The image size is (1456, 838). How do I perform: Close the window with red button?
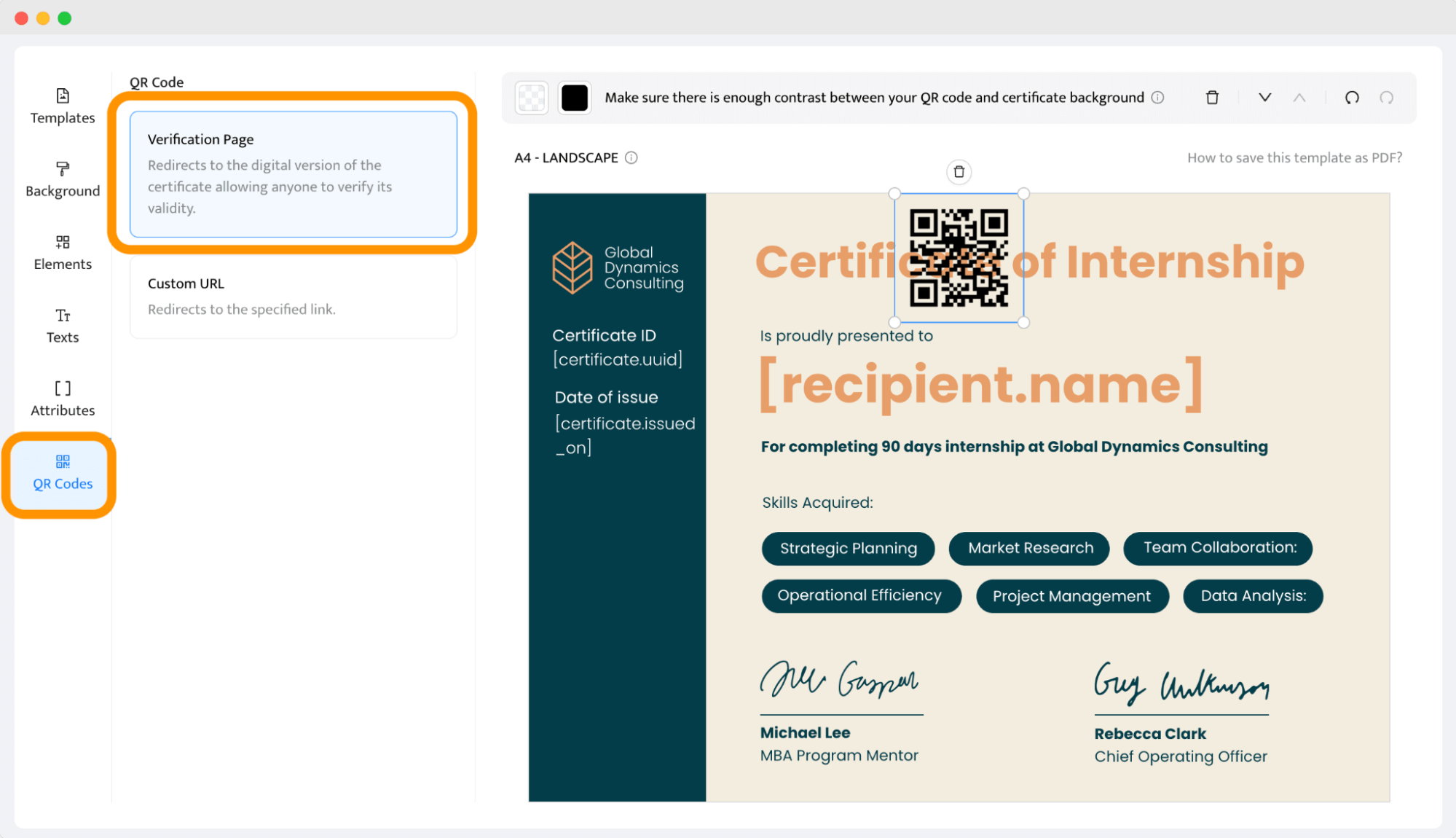click(21, 18)
